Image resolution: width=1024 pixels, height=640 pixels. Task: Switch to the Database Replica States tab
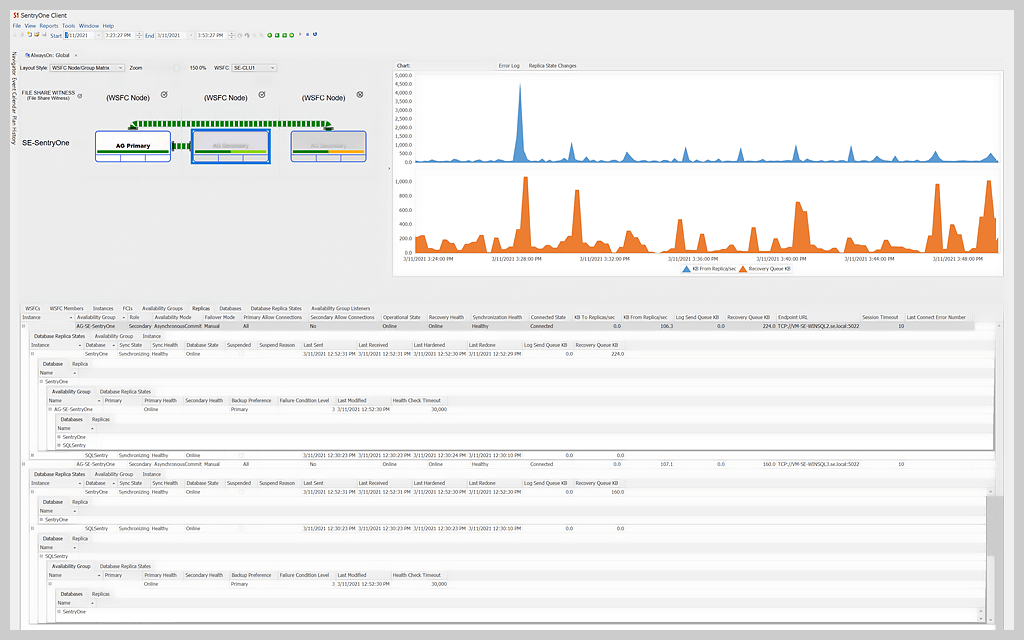[274, 309]
